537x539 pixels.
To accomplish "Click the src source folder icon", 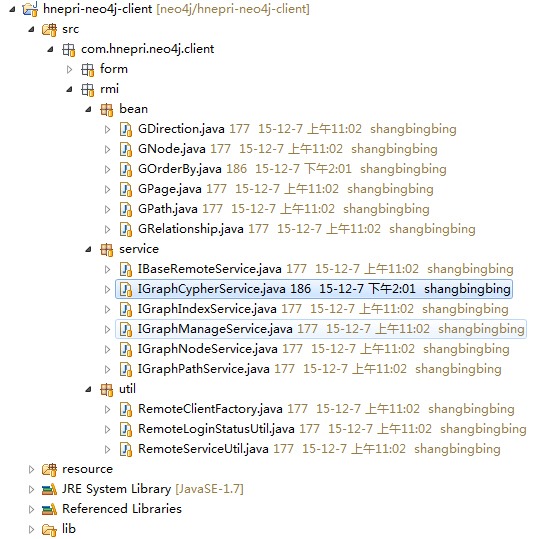I will [x=49, y=30].
